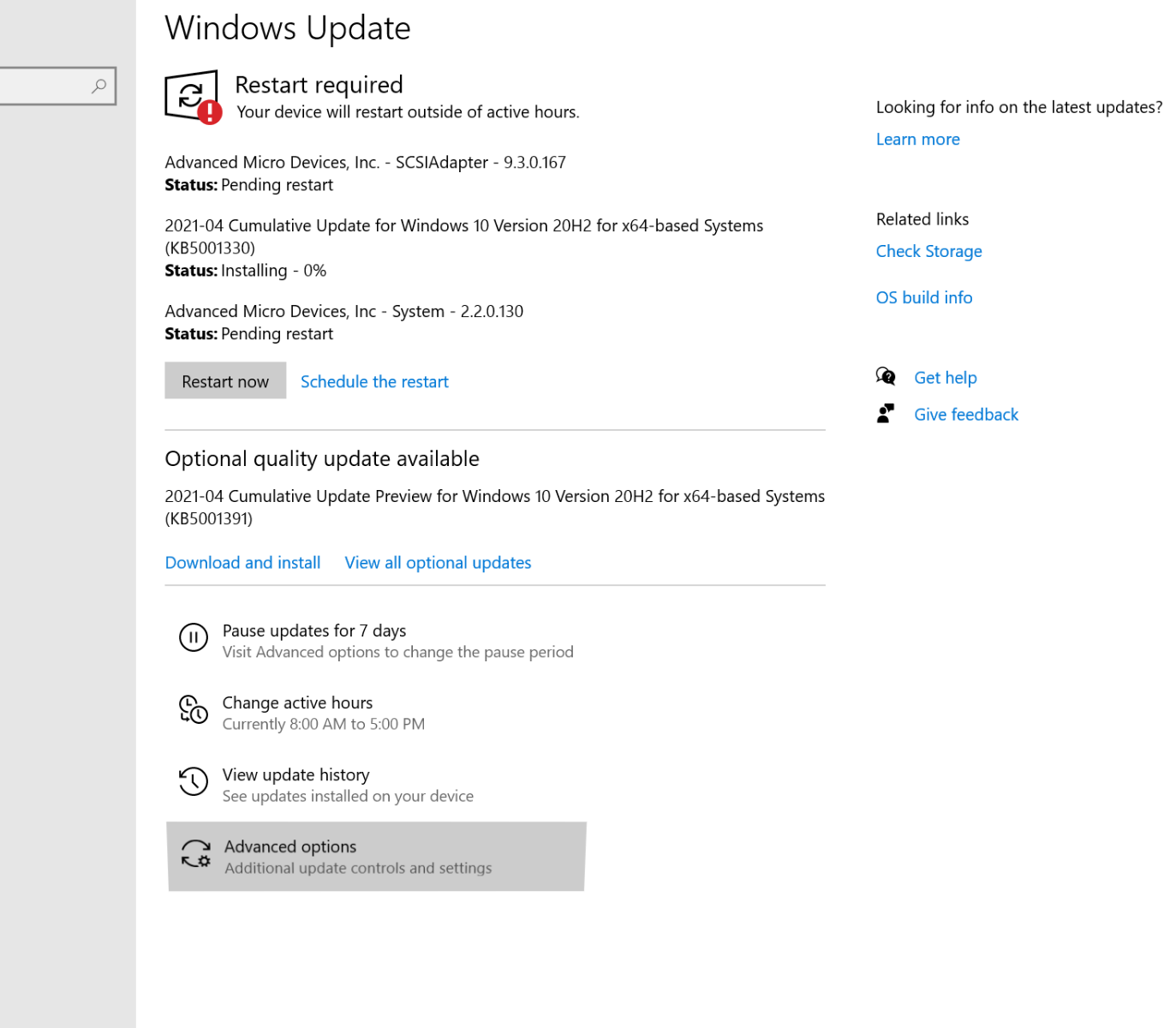The width and height of the screenshot is (1176, 1028).
Task: Click 'Looking for info on the latest updates?' text
Action: (1019, 107)
